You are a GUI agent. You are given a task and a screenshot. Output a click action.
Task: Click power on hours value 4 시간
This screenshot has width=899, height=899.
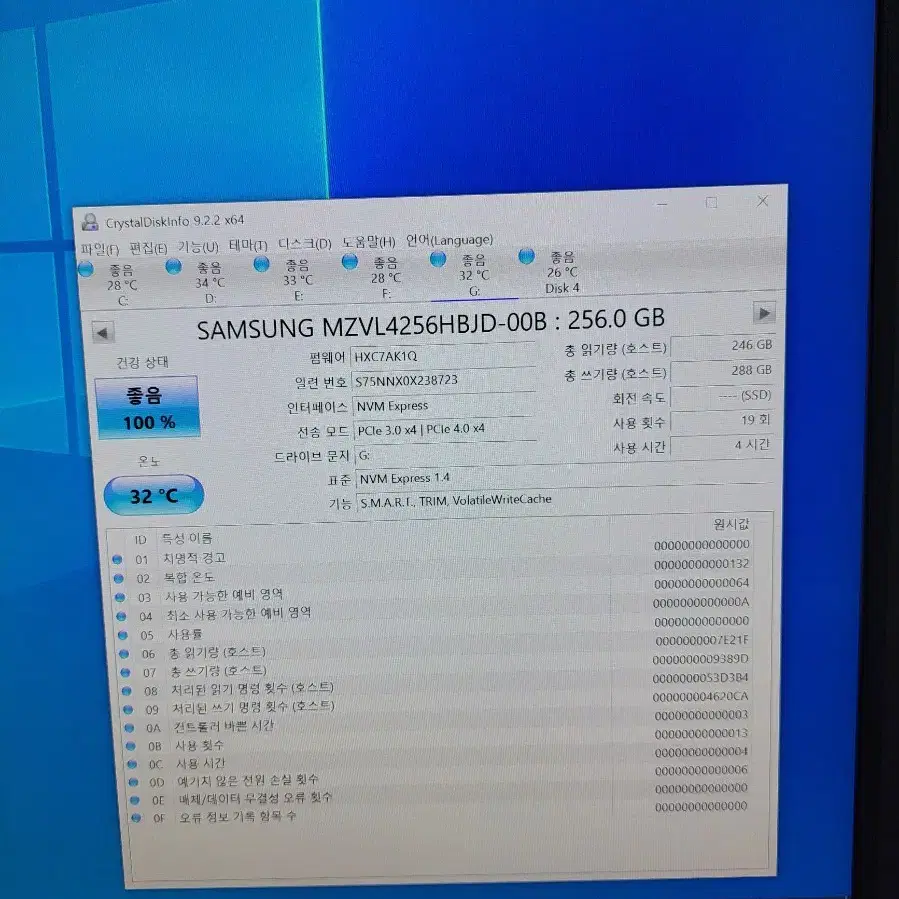coord(723,445)
